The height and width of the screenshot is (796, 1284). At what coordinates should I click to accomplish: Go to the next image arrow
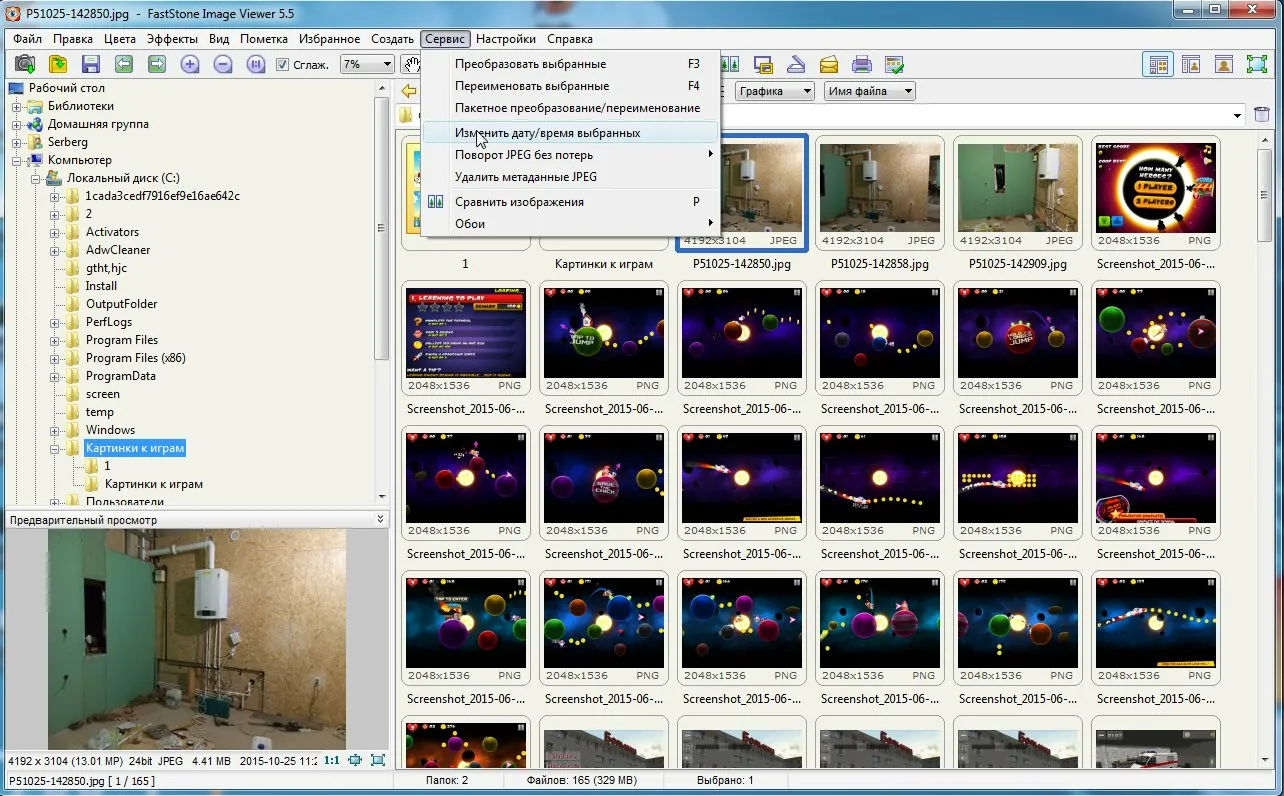pyautogui.click(x=157, y=65)
